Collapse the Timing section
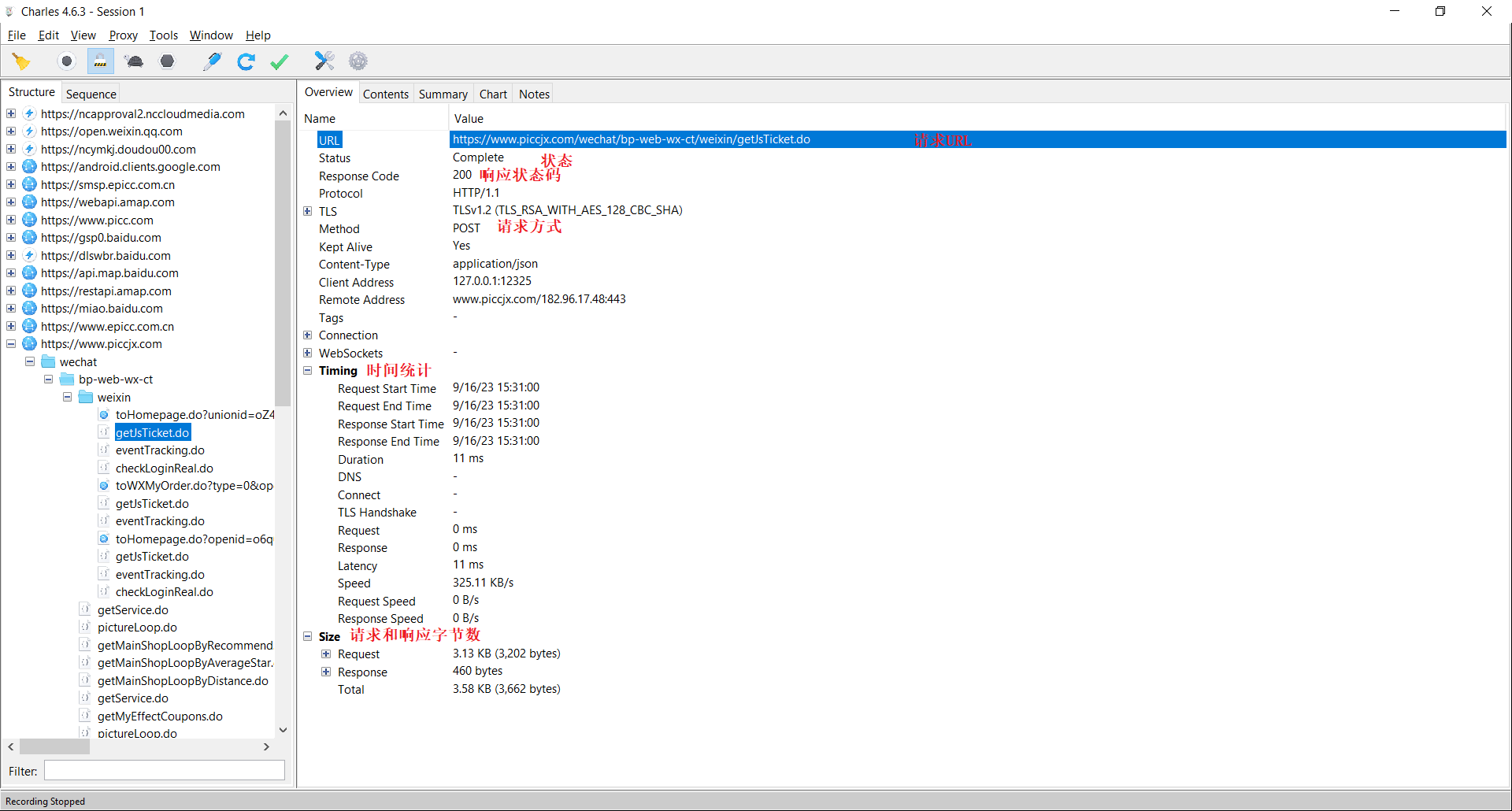The height and width of the screenshot is (811, 1512). click(x=308, y=371)
